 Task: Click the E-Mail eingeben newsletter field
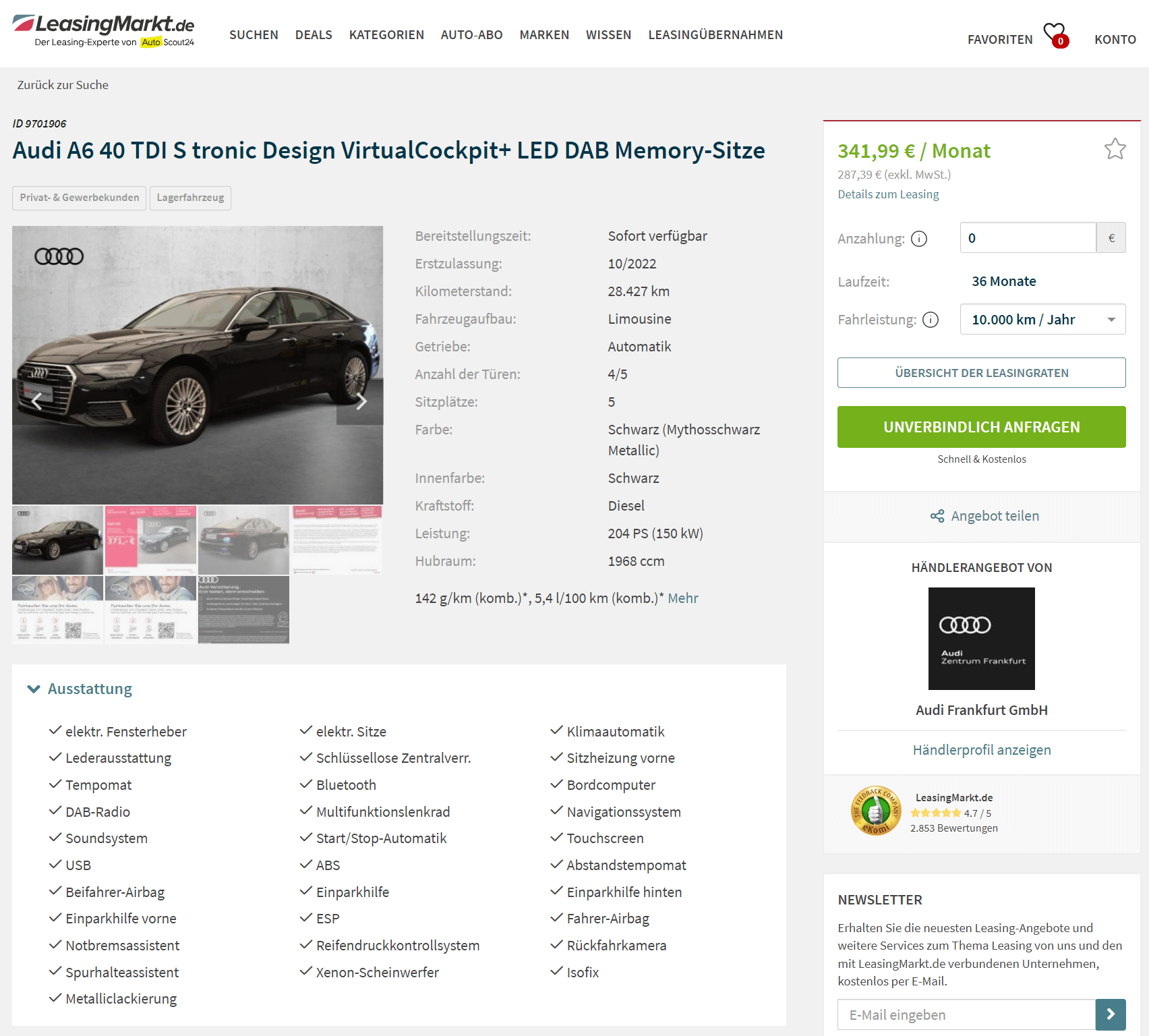click(966, 1014)
